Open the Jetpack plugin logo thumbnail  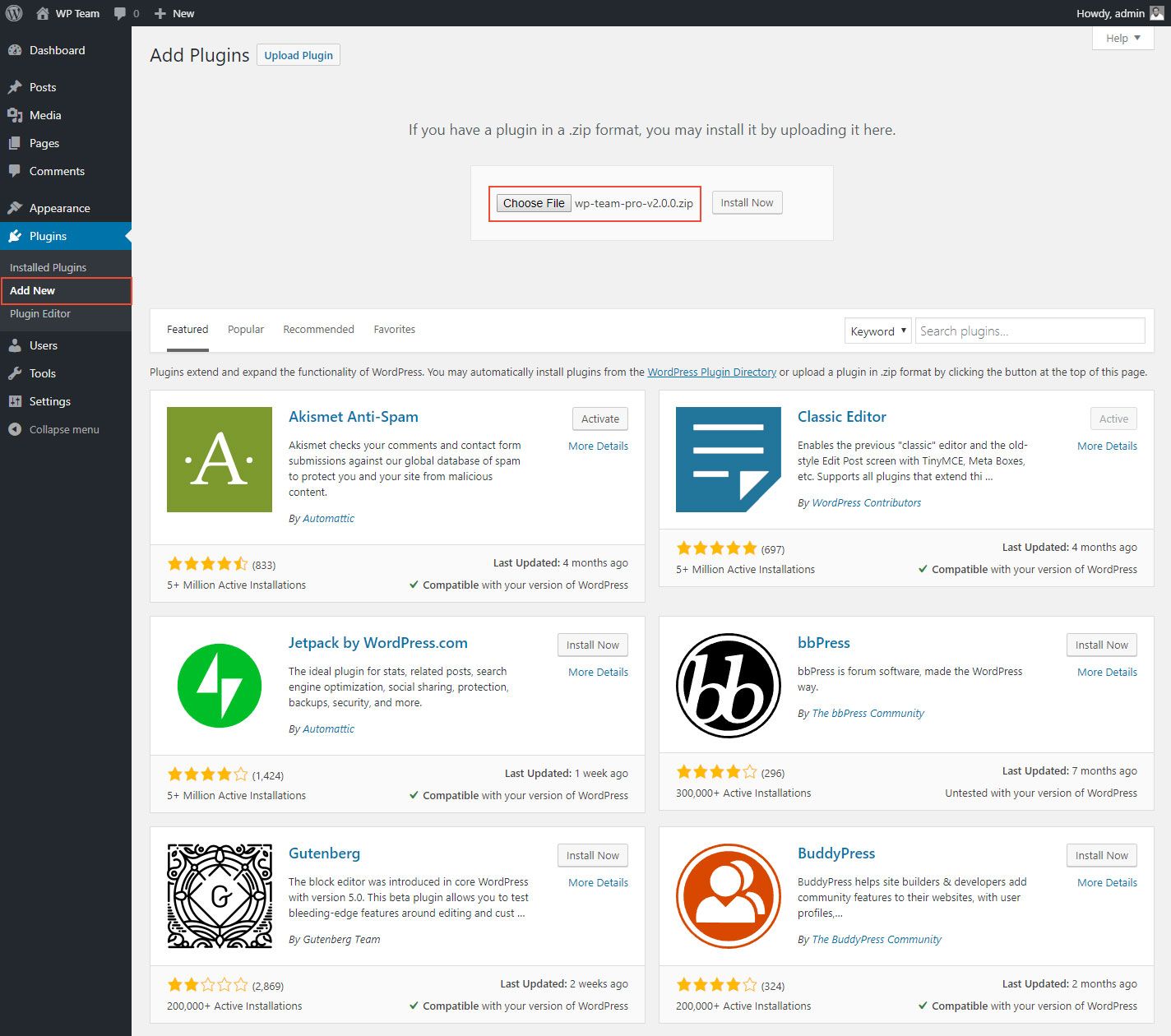220,686
